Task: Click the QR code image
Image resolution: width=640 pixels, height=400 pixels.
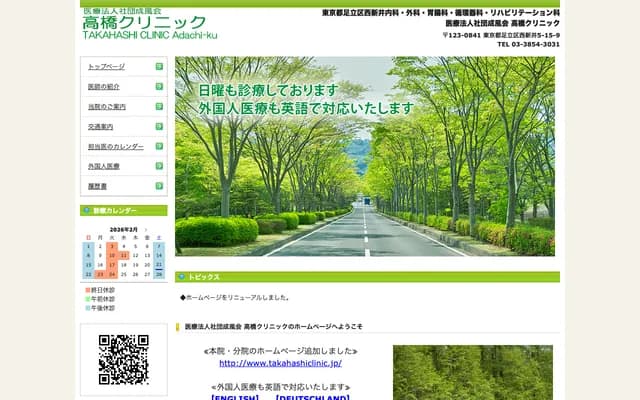Action: click(123, 359)
